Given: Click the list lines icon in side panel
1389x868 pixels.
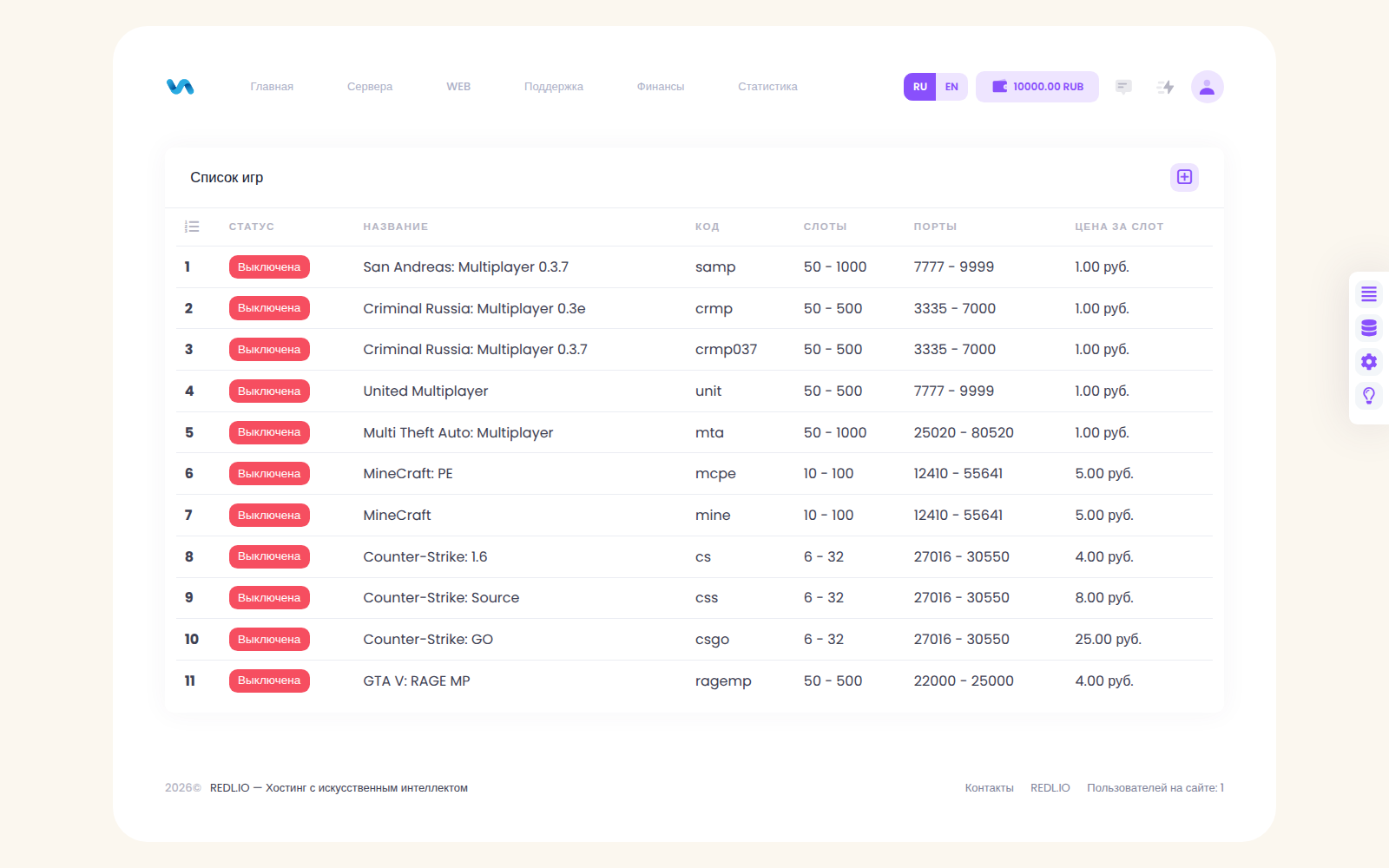Looking at the screenshot, I should pyautogui.click(x=1369, y=294).
